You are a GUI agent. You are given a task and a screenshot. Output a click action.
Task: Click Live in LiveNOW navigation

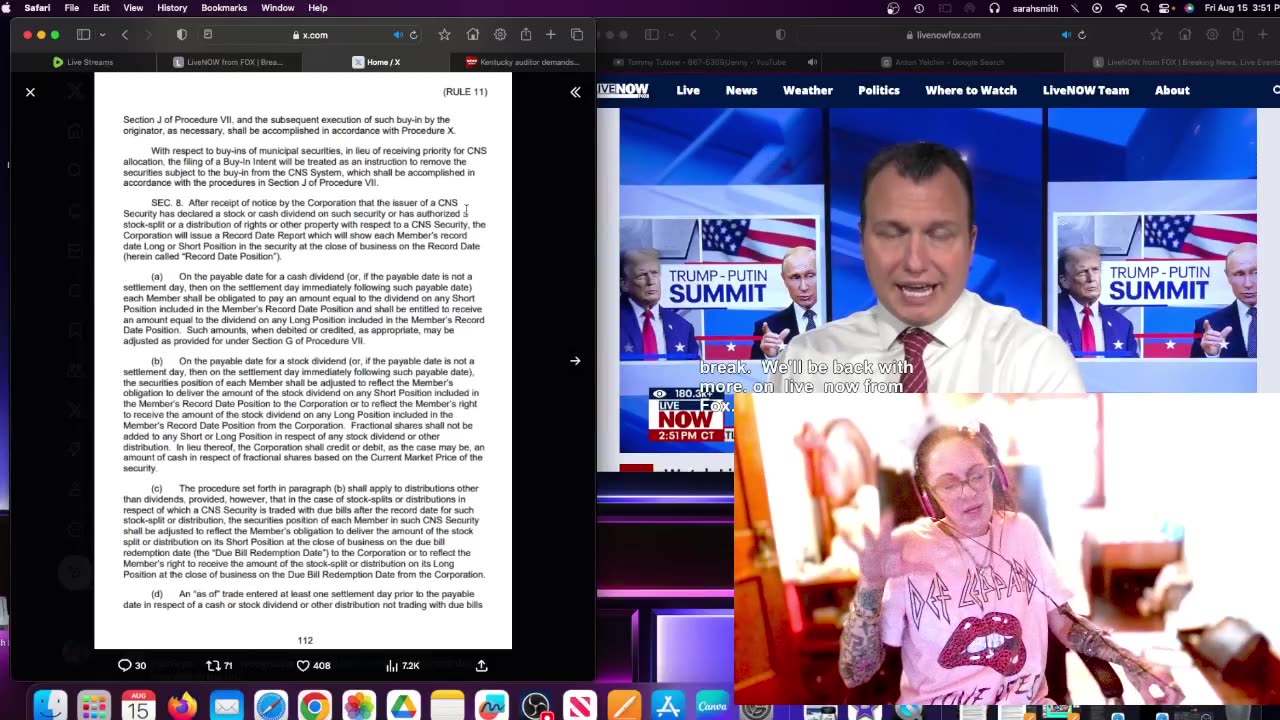[688, 90]
